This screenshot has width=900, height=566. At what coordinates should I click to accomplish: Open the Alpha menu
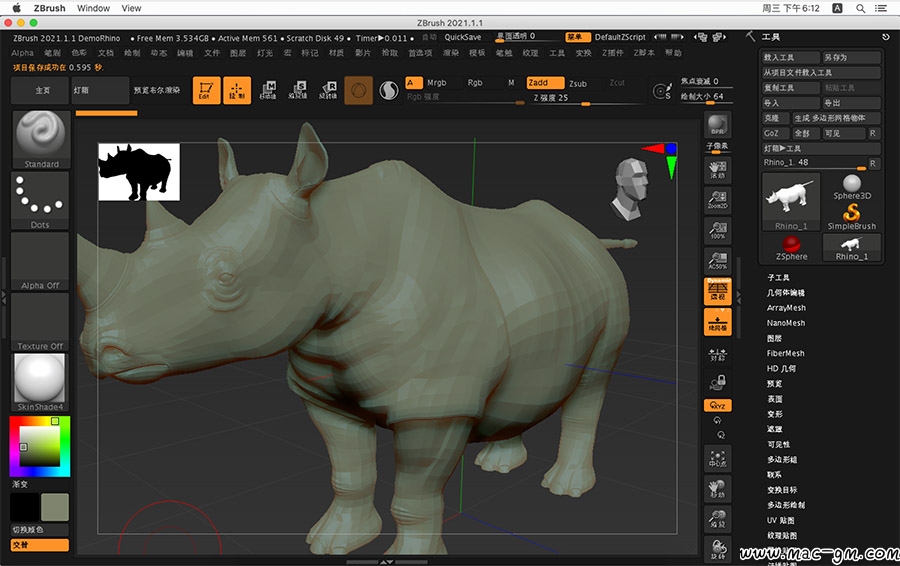[22, 53]
